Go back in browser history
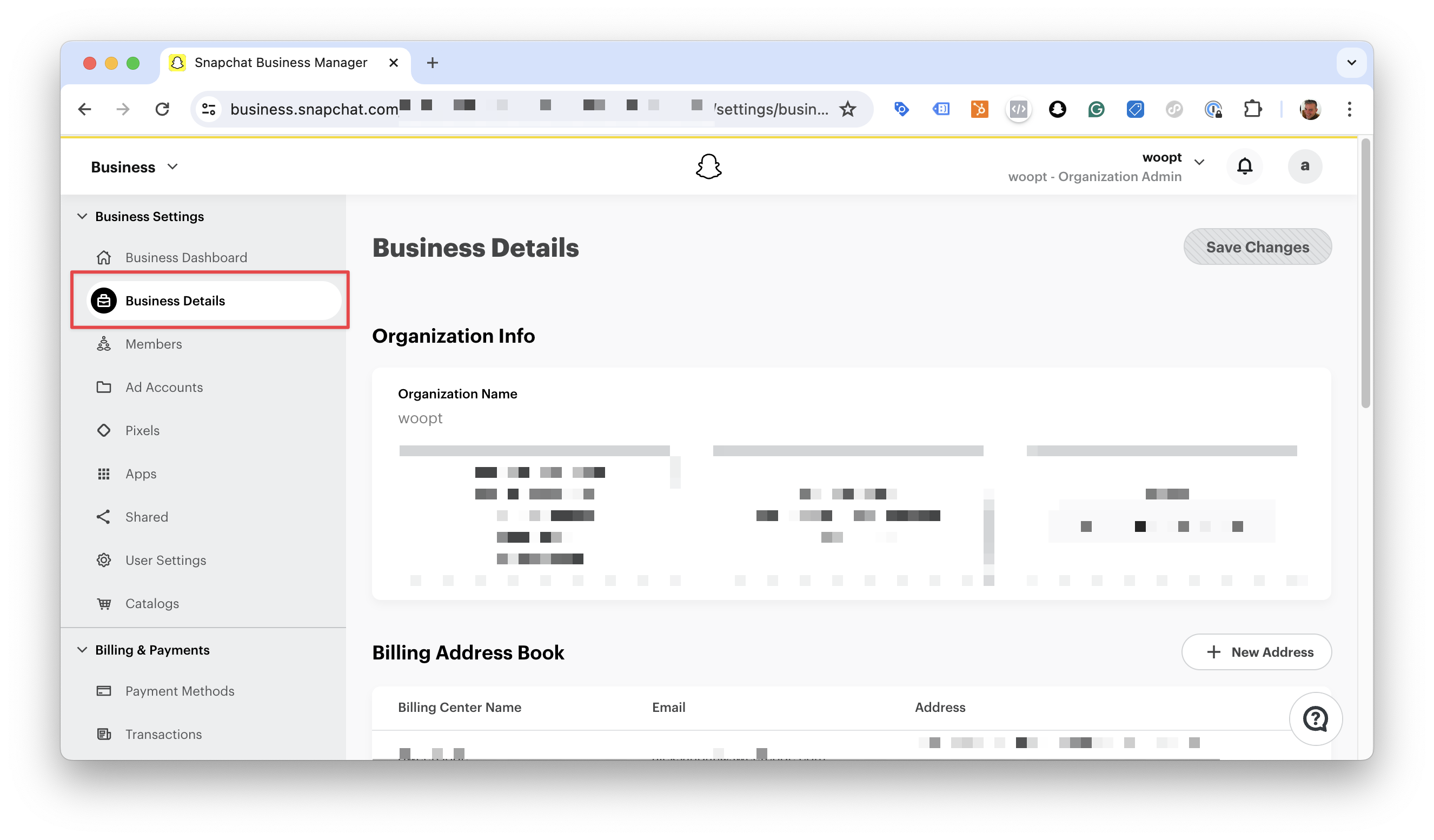The height and width of the screenshot is (840, 1434). pyautogui.click(x=85, y=109)
